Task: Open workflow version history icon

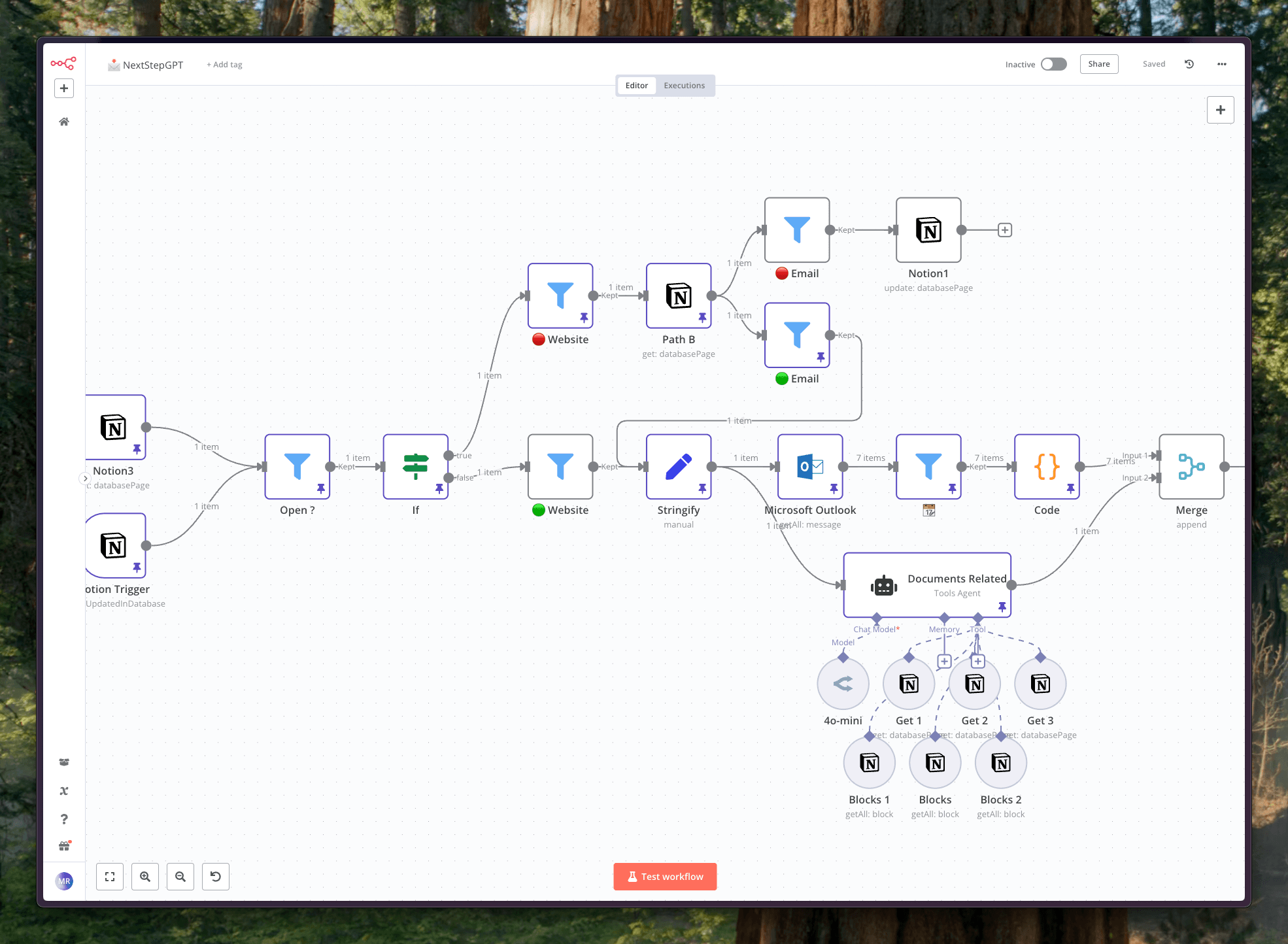Action: (x=1189, y=64)
